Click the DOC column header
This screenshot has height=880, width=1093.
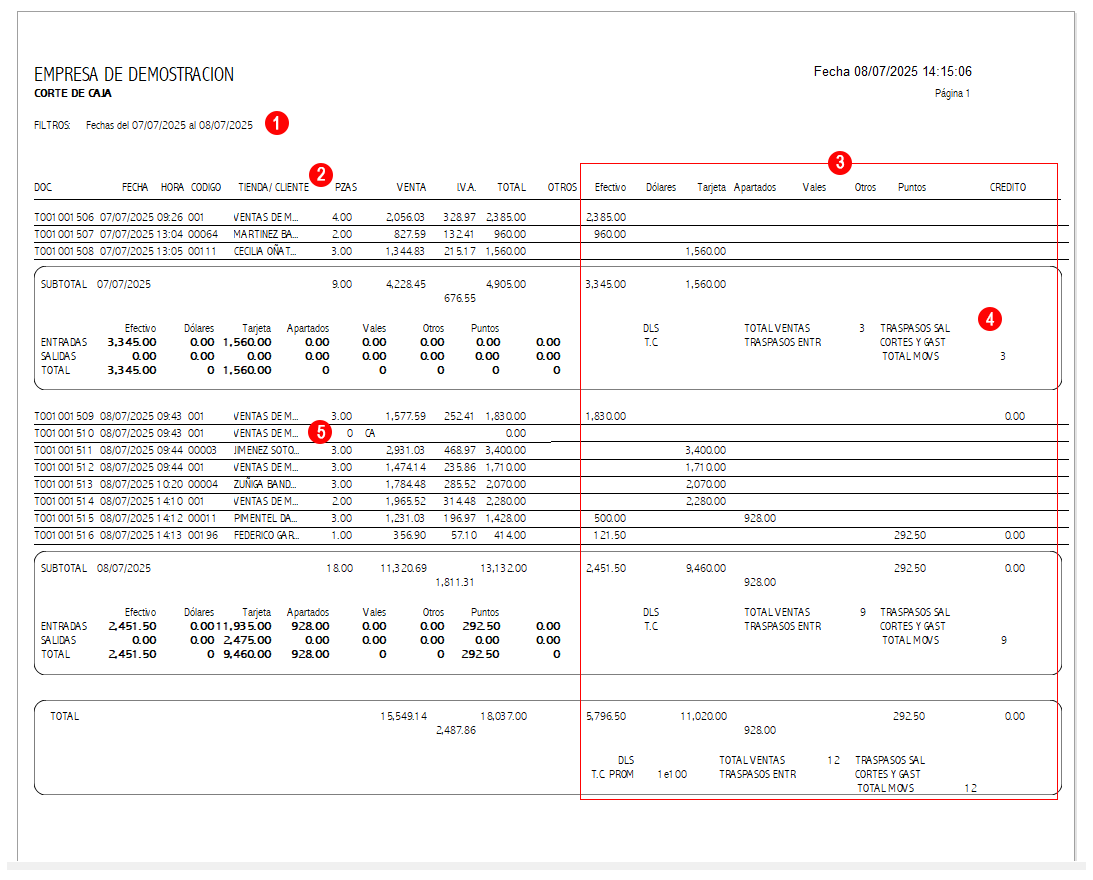pyautogui.click(x=43, y=188)
